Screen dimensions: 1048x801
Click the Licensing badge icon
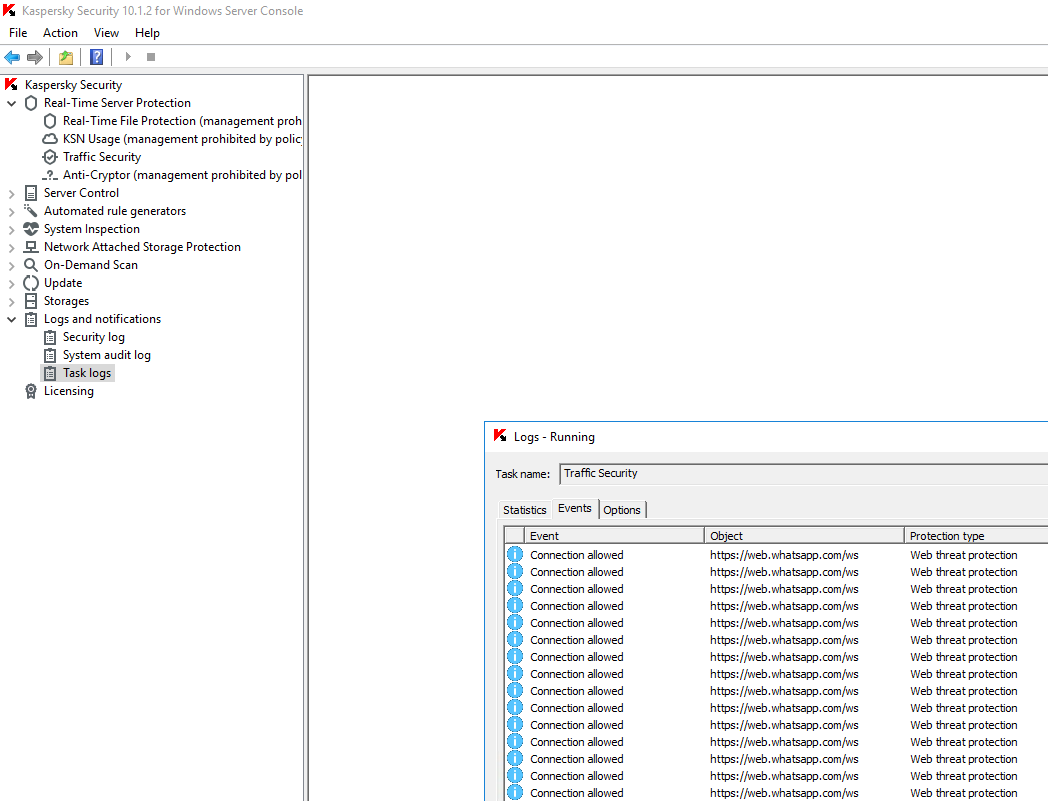[31, 391]
